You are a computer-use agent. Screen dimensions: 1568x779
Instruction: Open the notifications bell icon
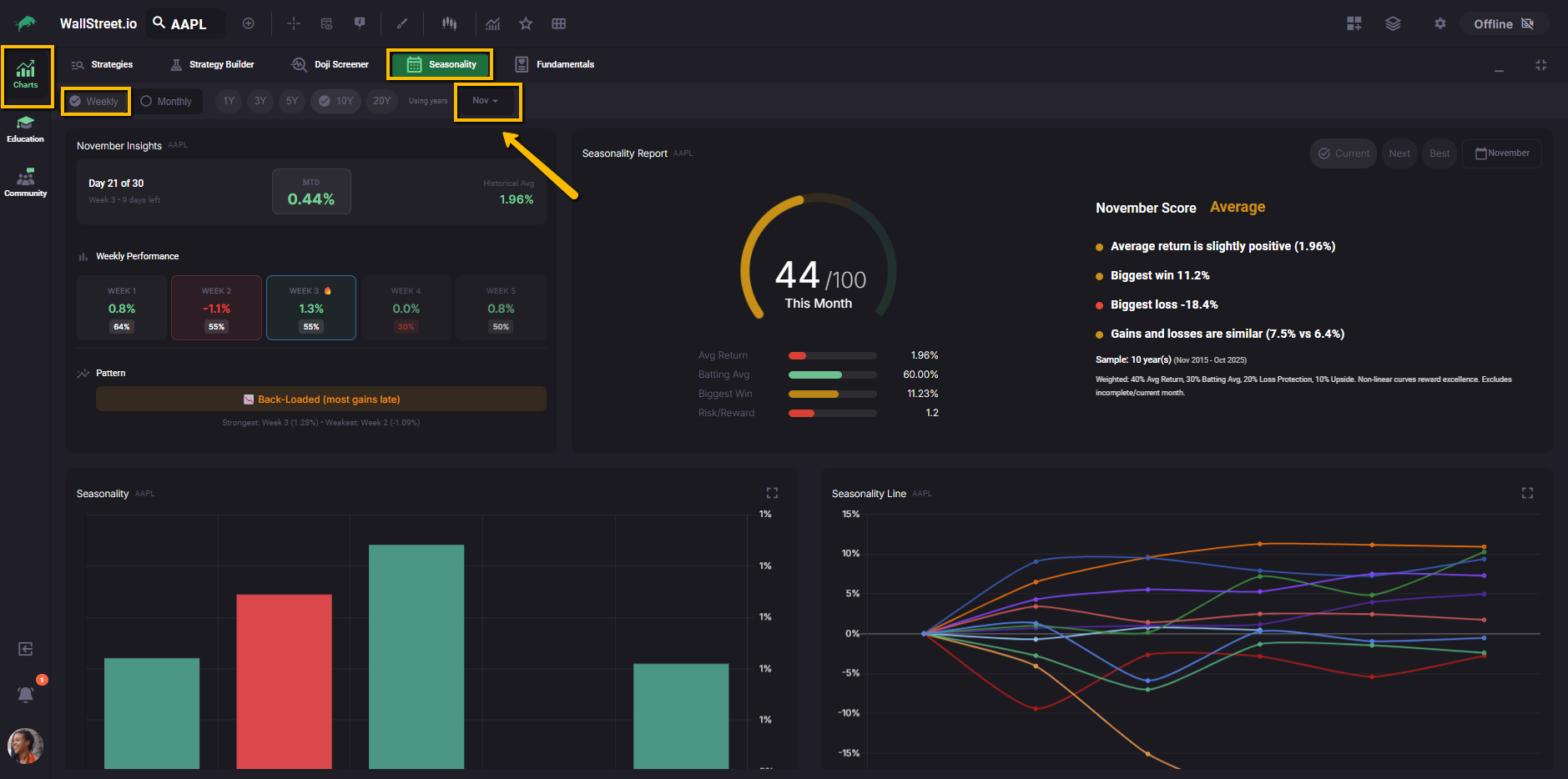[x=26, y=694]
